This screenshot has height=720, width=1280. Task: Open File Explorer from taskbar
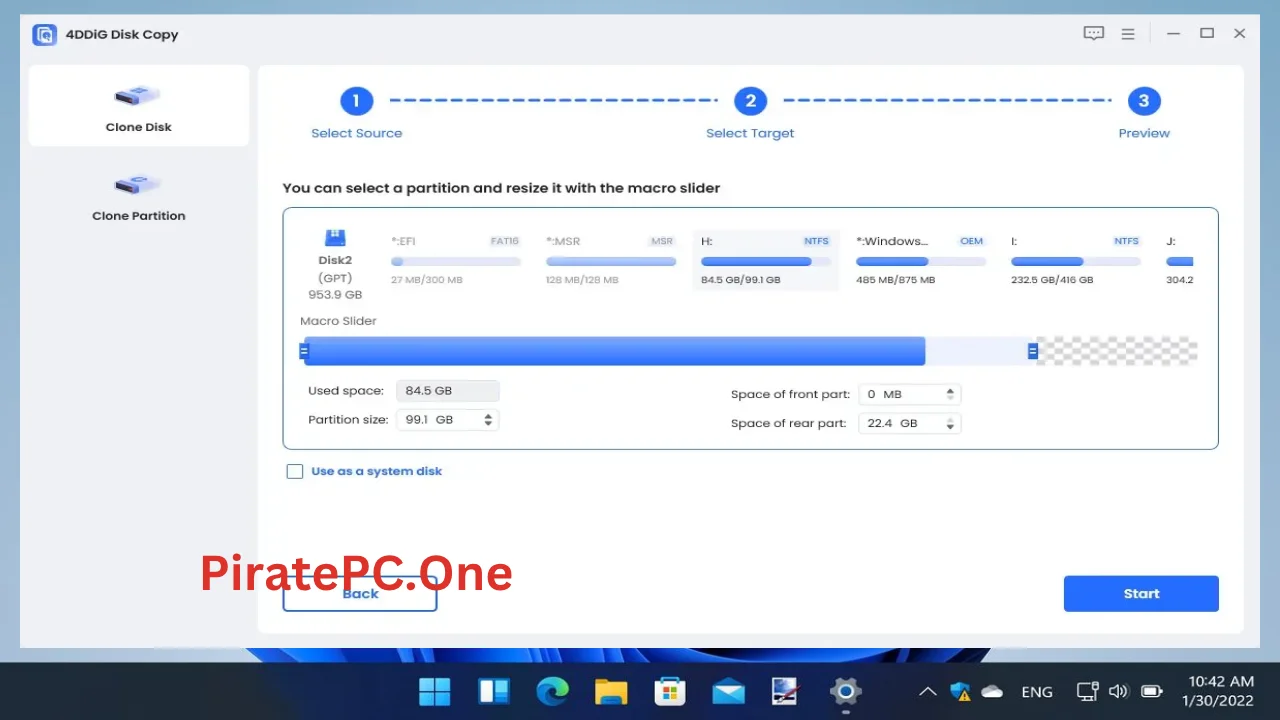(611, 691)
